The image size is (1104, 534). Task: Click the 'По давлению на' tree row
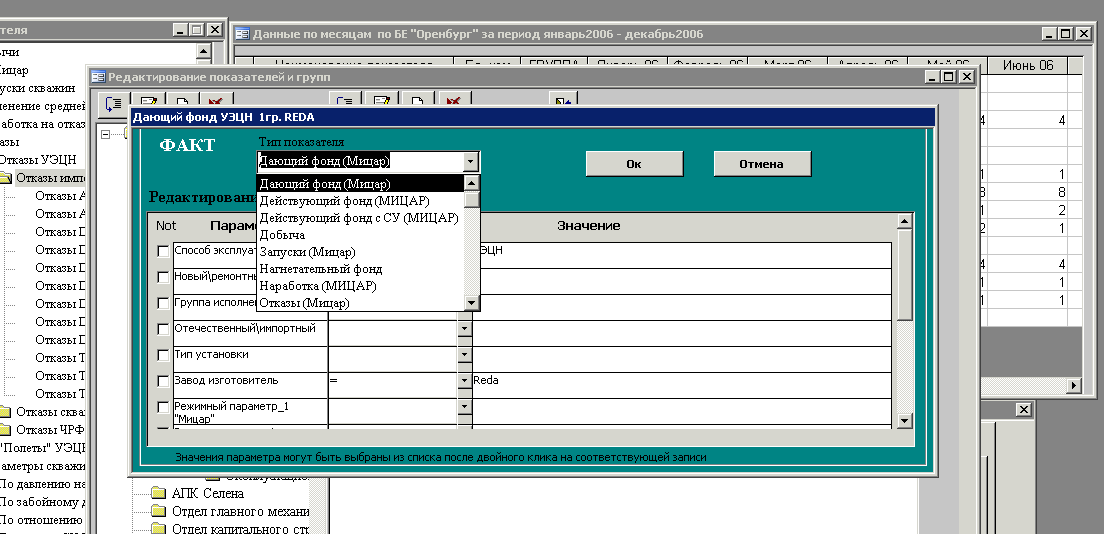(42, 484)
